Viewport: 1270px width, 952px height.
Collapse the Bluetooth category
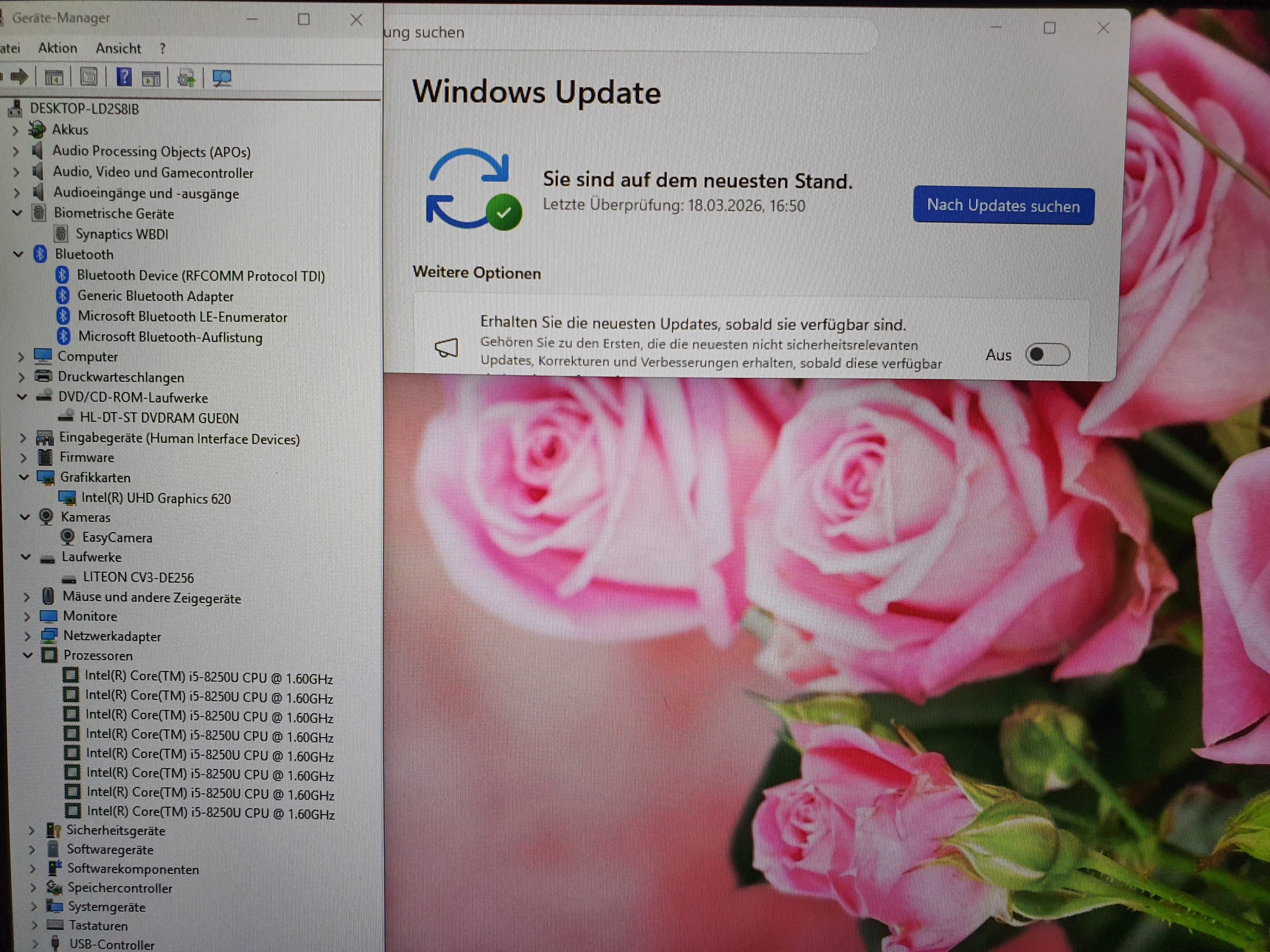pos(18,254)
